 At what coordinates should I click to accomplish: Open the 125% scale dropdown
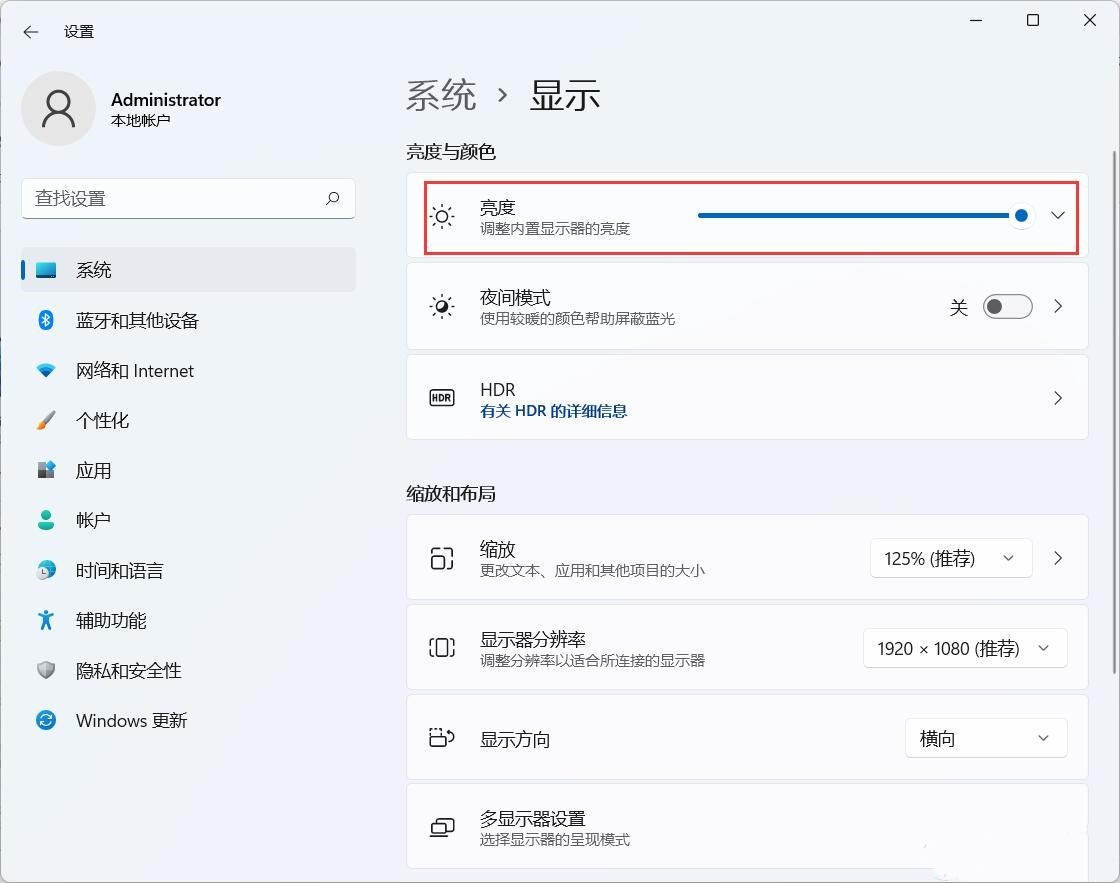click(950, 558)
